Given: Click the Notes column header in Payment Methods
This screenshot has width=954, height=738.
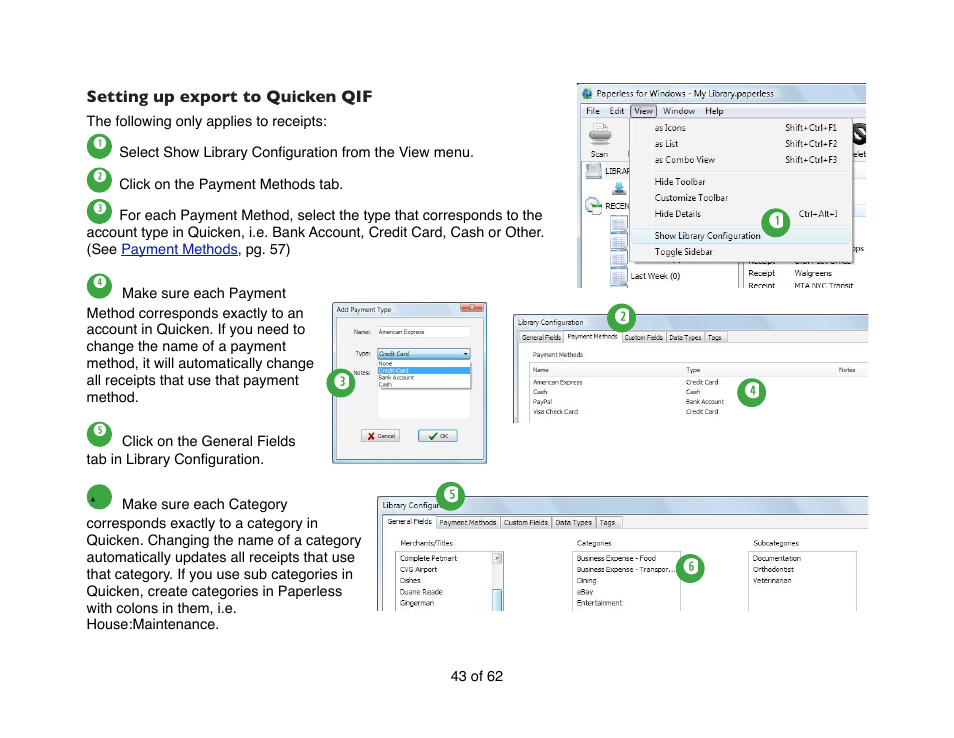Looking at the screenshot, I should pyautogui.click(x=847, y=370).
